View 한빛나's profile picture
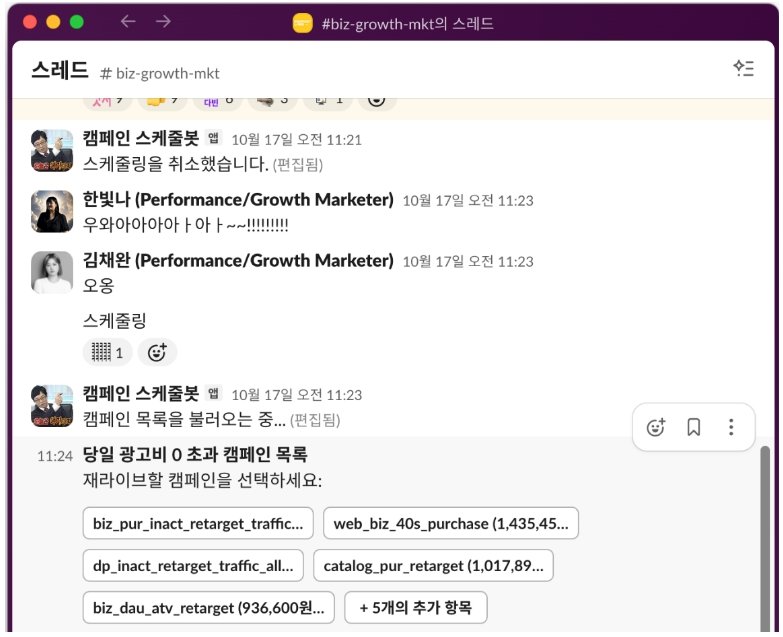This screenshot has height=637, width=783. [x=52, y=211]
